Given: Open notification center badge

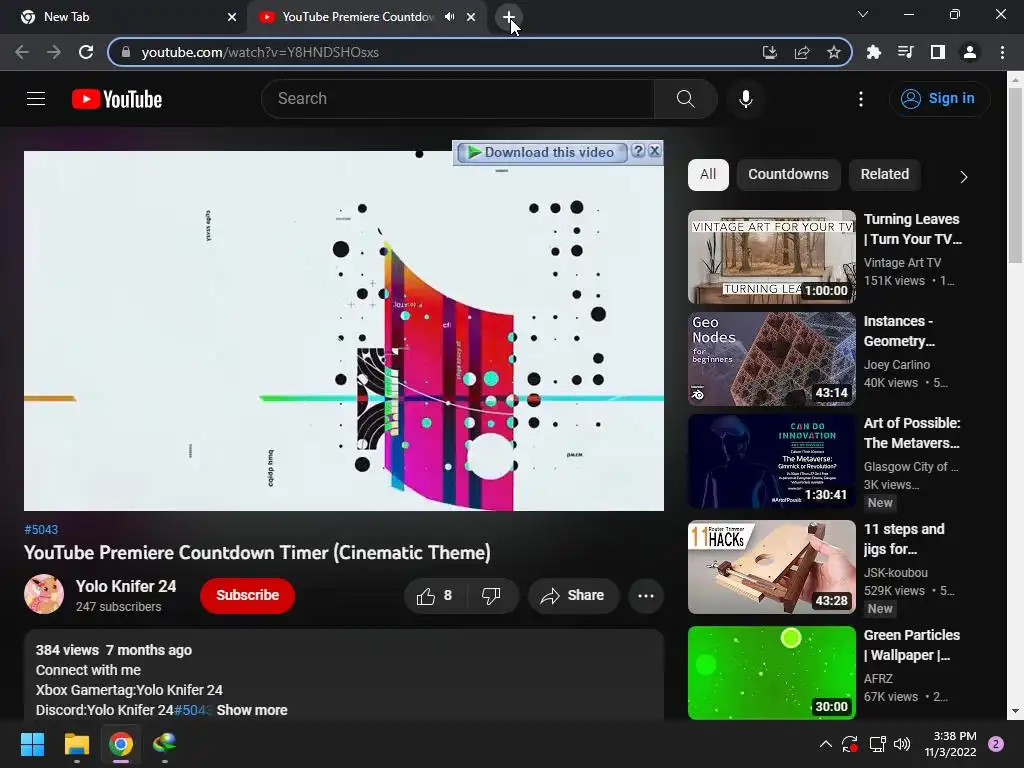Looking at the screenshot, I should tap(996, 744).
